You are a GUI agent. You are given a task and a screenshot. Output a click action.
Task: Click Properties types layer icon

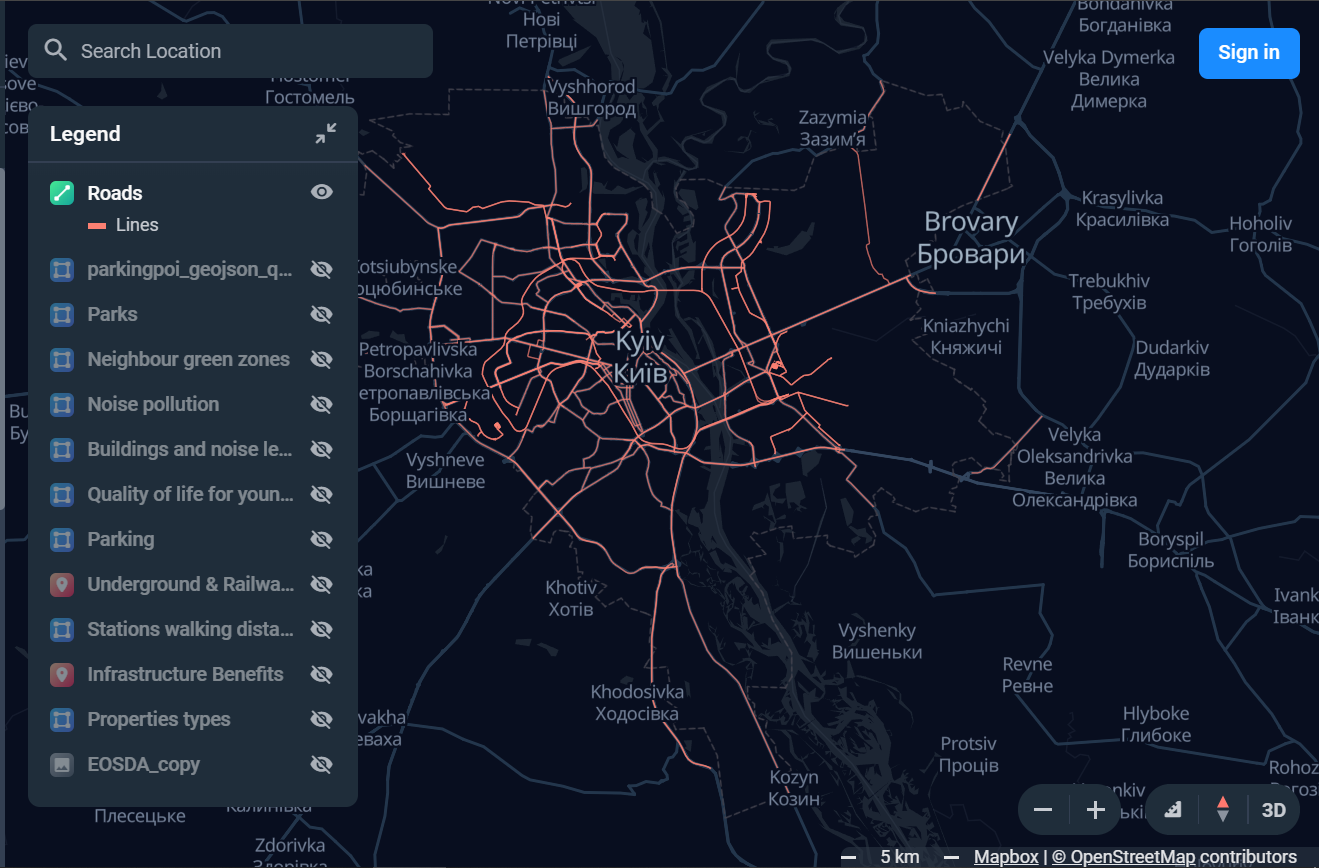tap(62, 719)
